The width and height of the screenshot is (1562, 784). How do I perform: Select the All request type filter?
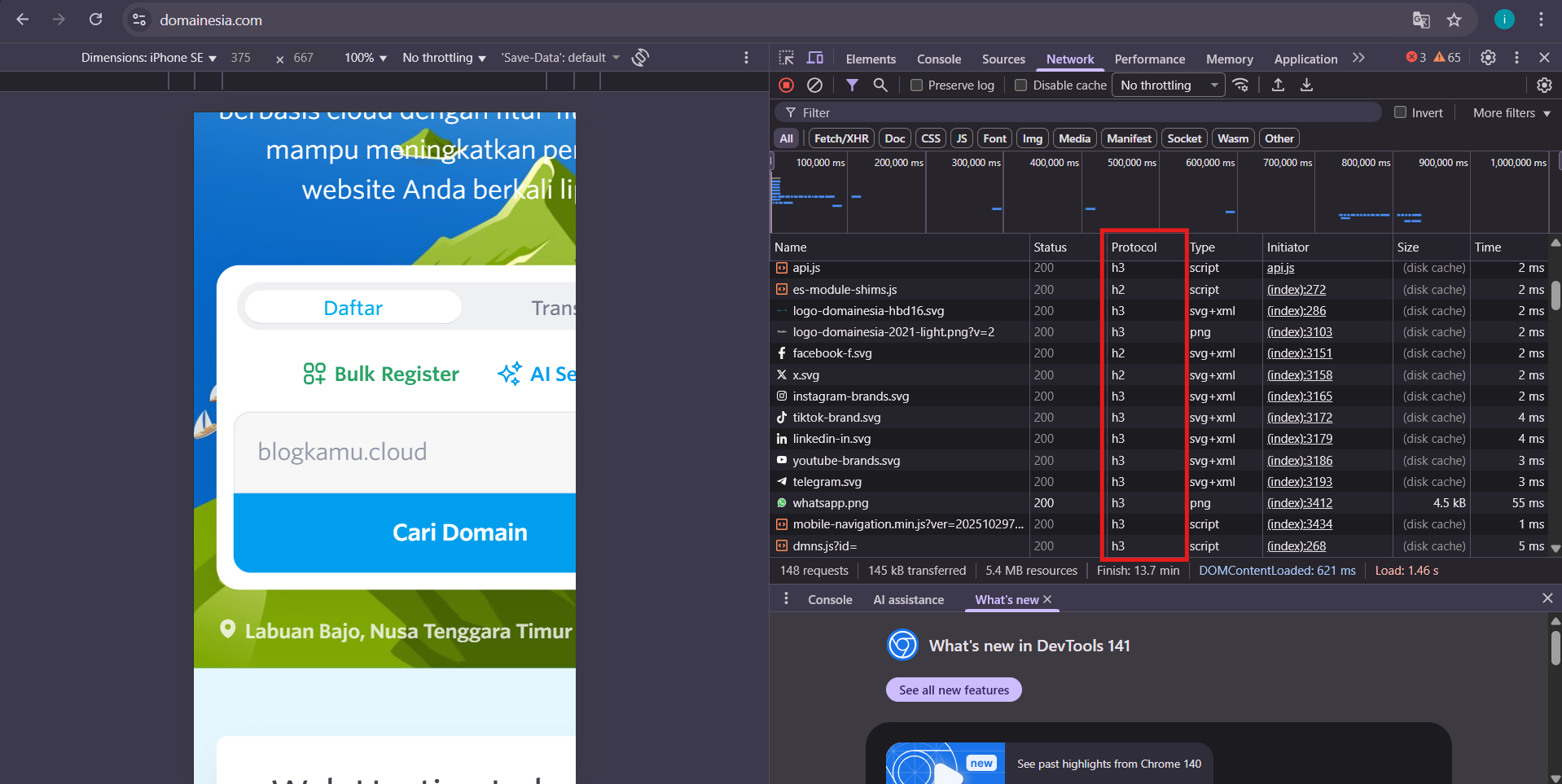(x=786, y=138)
